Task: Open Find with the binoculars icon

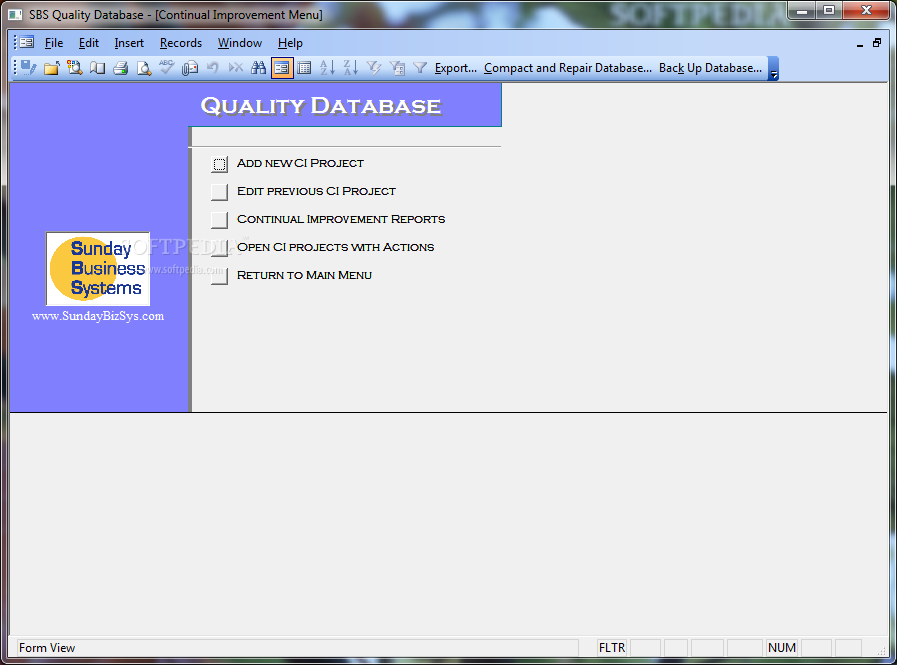Action: coord(259,68)
